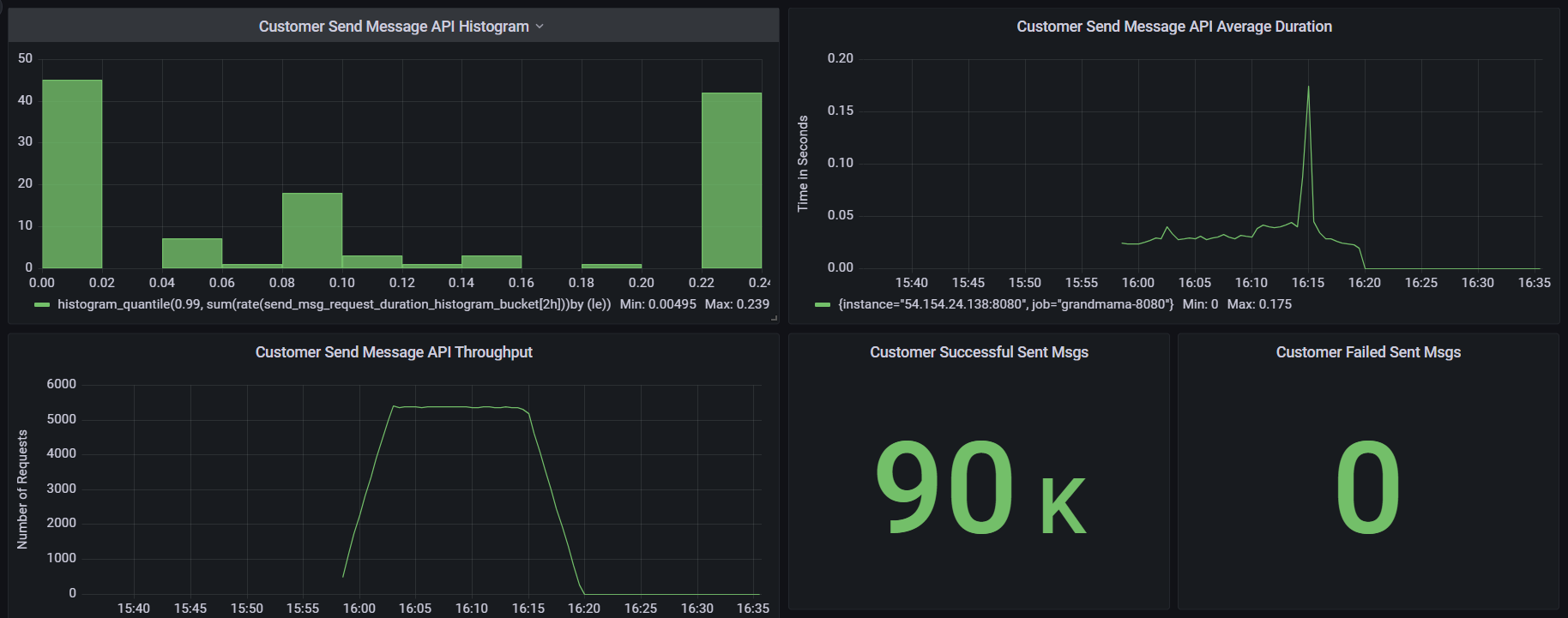The image size is (1568, 618).
Task: Click the 90 K successful messages value
Action: pos(978,487)
